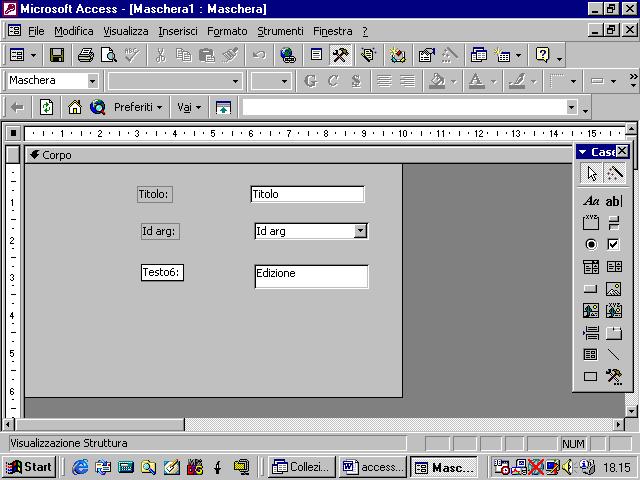Screen dimensions: 640x480
Task: Select the Label tool in the toolbox
Action: pos(591,201)
